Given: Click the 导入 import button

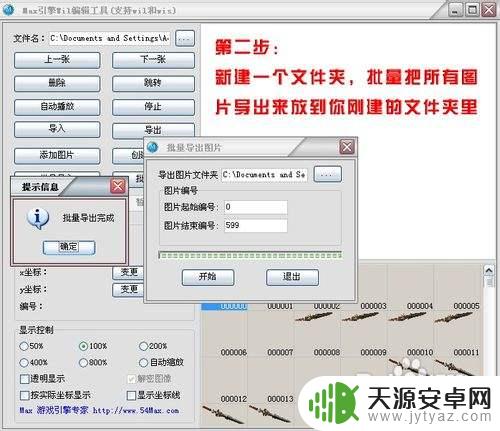Looking at the screenshot, I should tap(57, 129).
